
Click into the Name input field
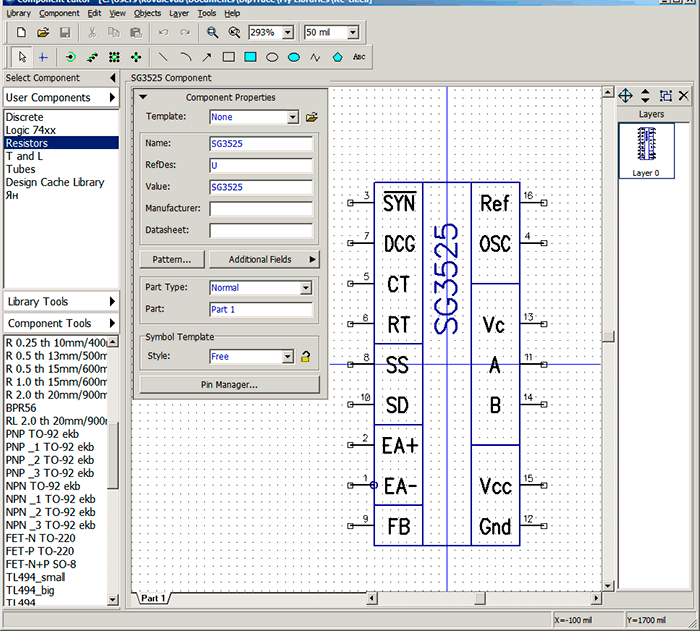point(261,144)
